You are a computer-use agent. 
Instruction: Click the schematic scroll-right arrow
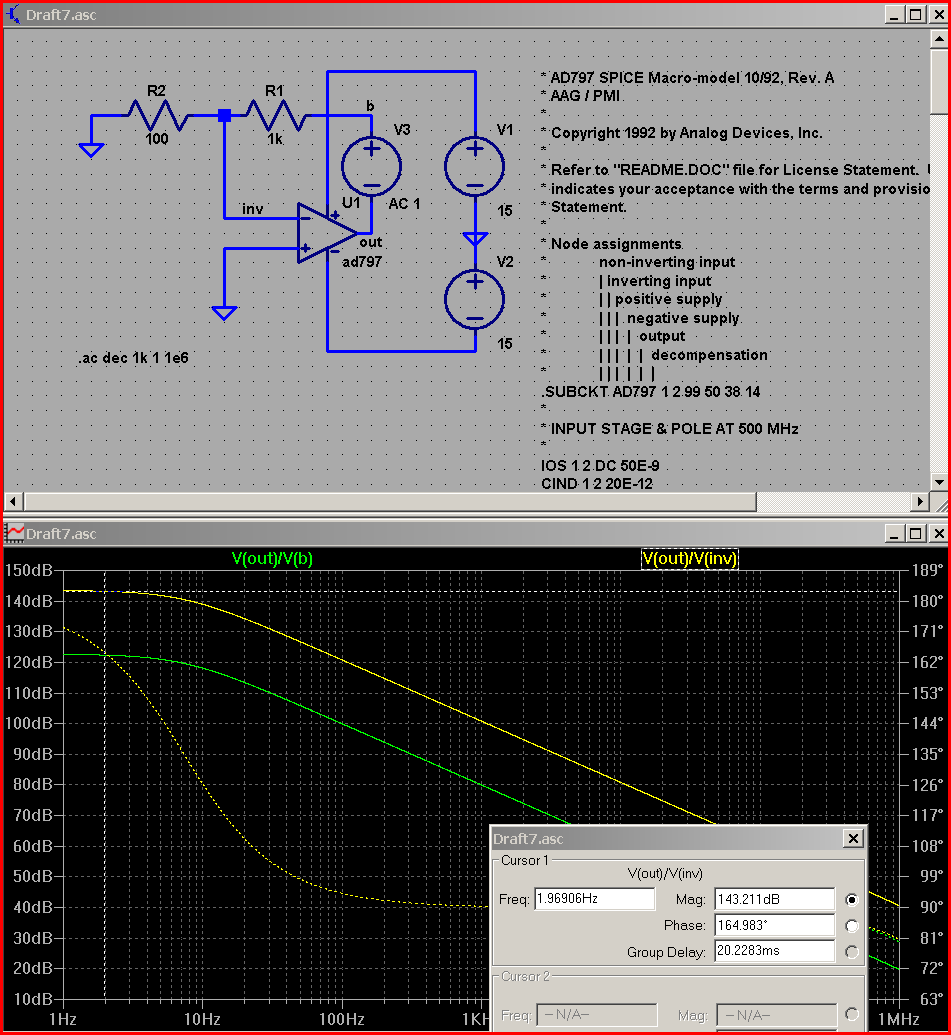tap(920, 502)
